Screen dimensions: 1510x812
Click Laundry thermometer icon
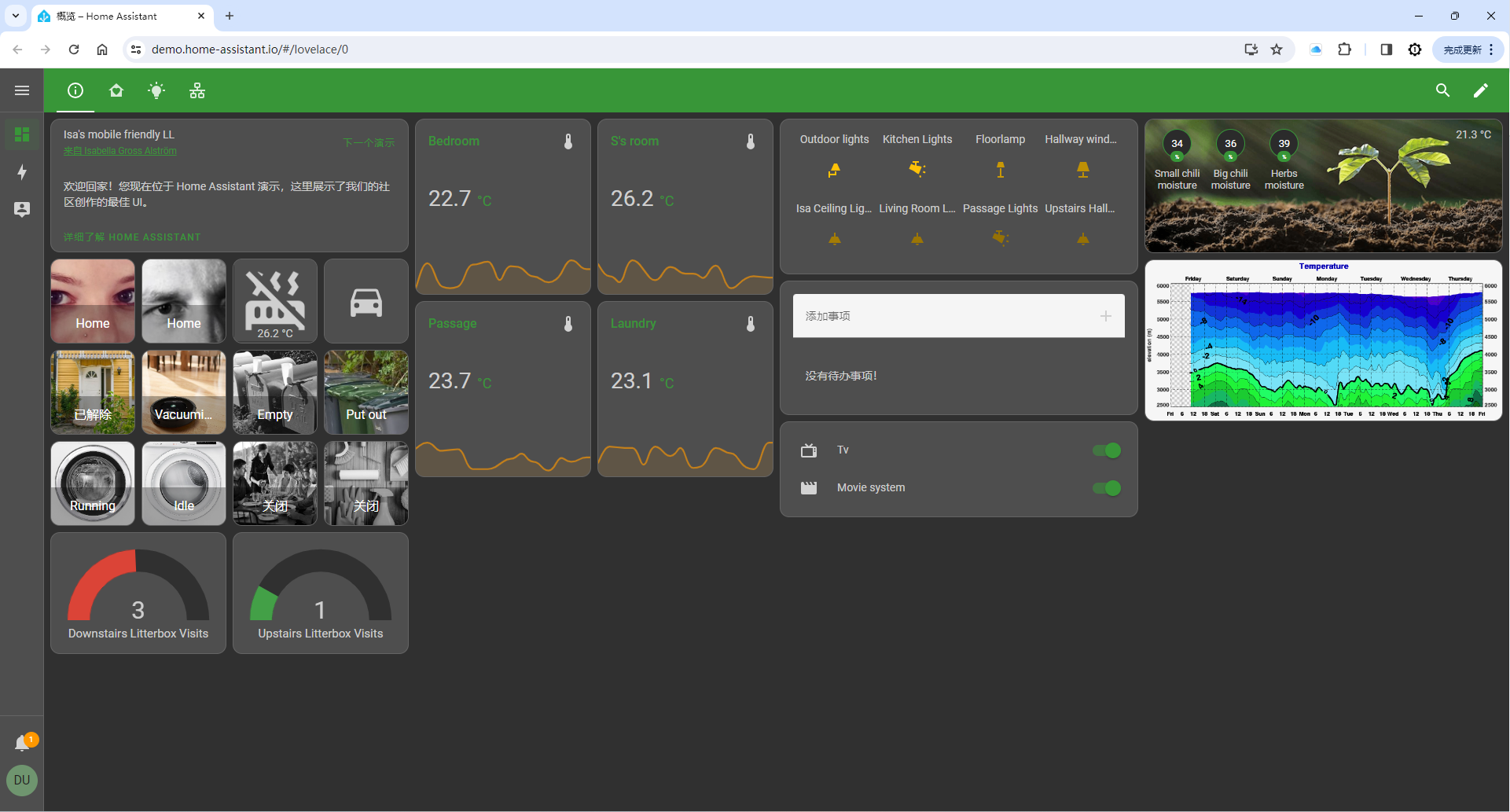(751, 324)
